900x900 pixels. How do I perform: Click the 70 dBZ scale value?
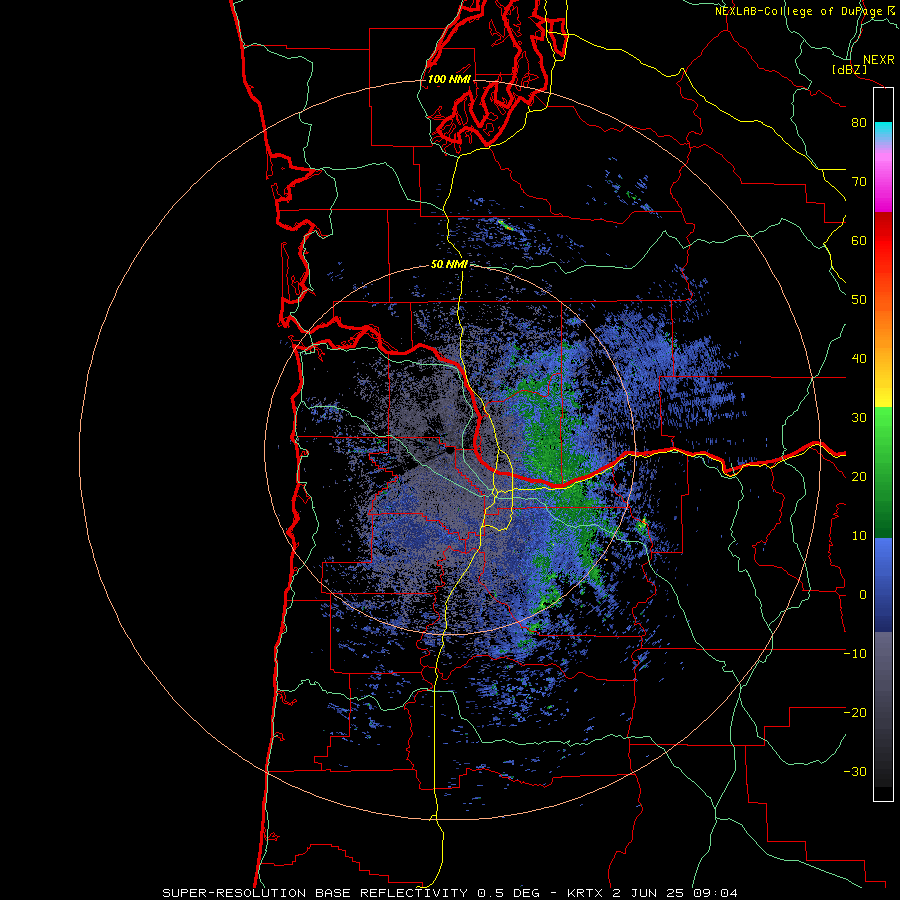coord(859,182)
